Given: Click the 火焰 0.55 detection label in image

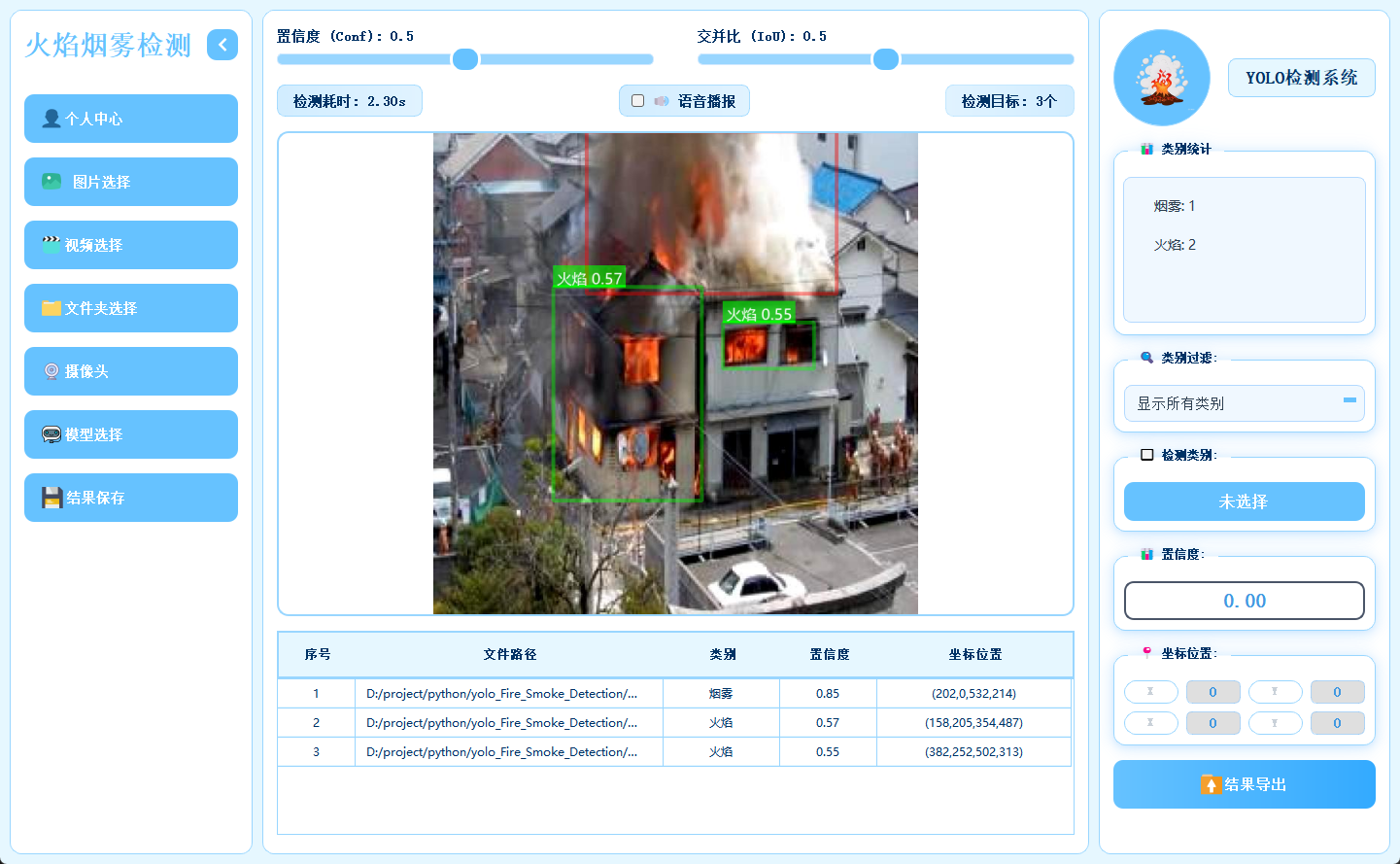Looking at the screenshot, I should pyautogui.click(x=759, y=314).
